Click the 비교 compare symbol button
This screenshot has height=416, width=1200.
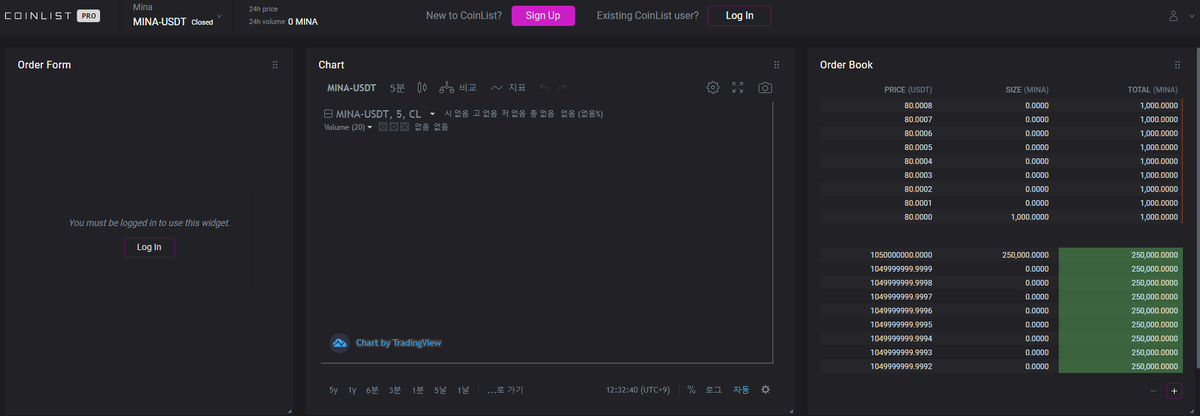[458, 88]
